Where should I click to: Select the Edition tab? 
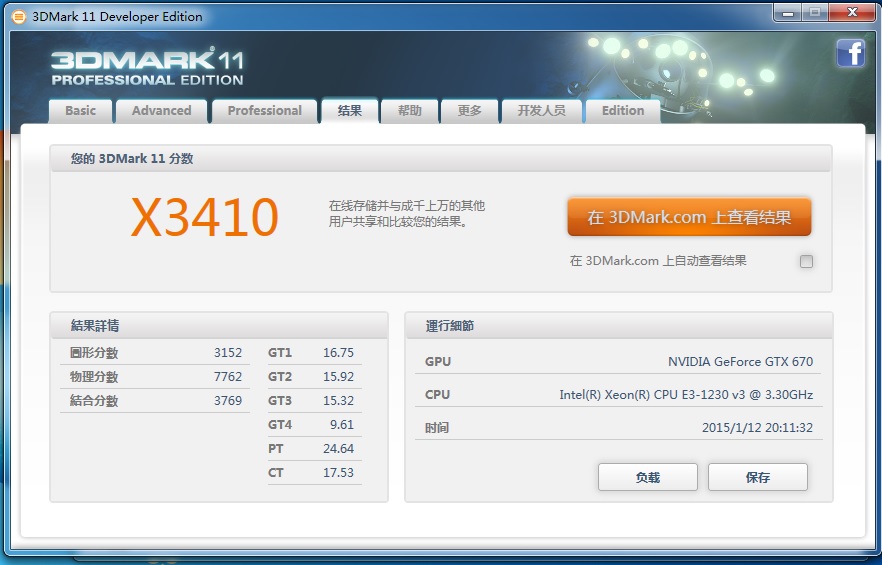623,111
